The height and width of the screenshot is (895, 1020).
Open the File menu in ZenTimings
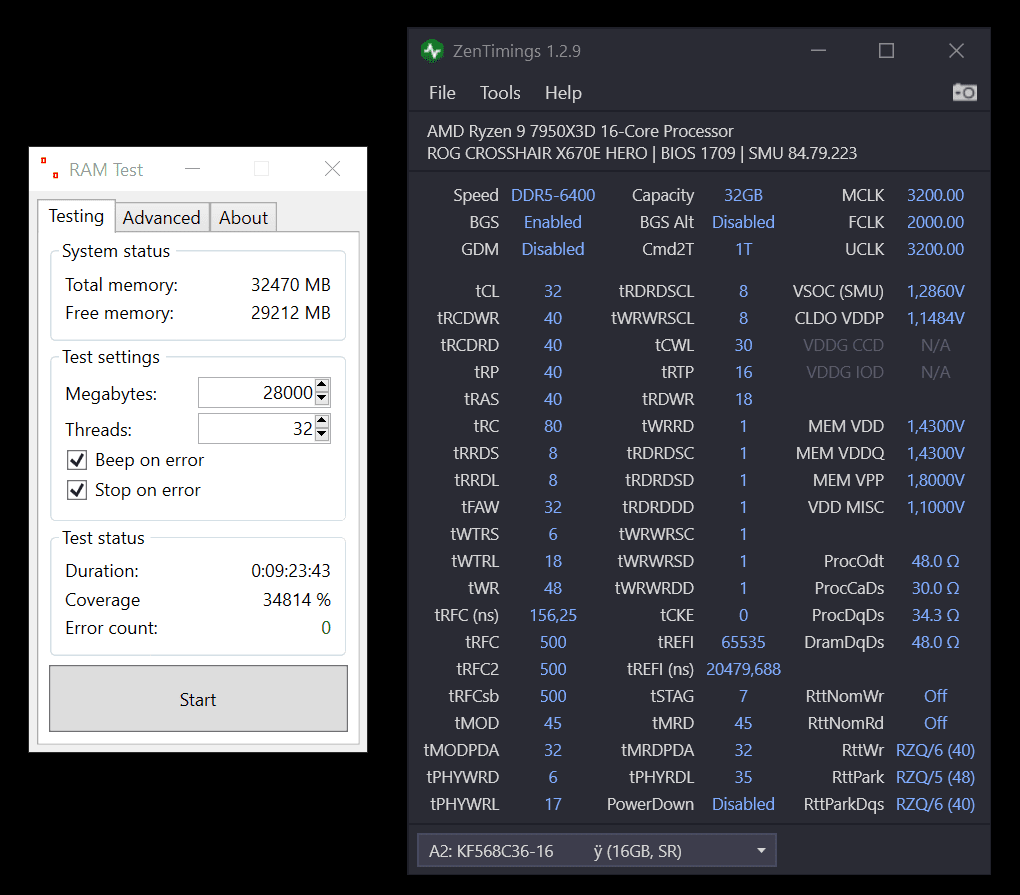click(x=442, y=93)
